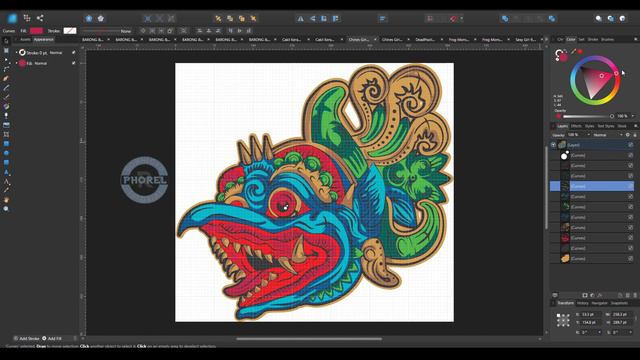Screen dimensions: 640x360
Task: Click the canvas horizontal scrollbar
Action: pos(309,338)
